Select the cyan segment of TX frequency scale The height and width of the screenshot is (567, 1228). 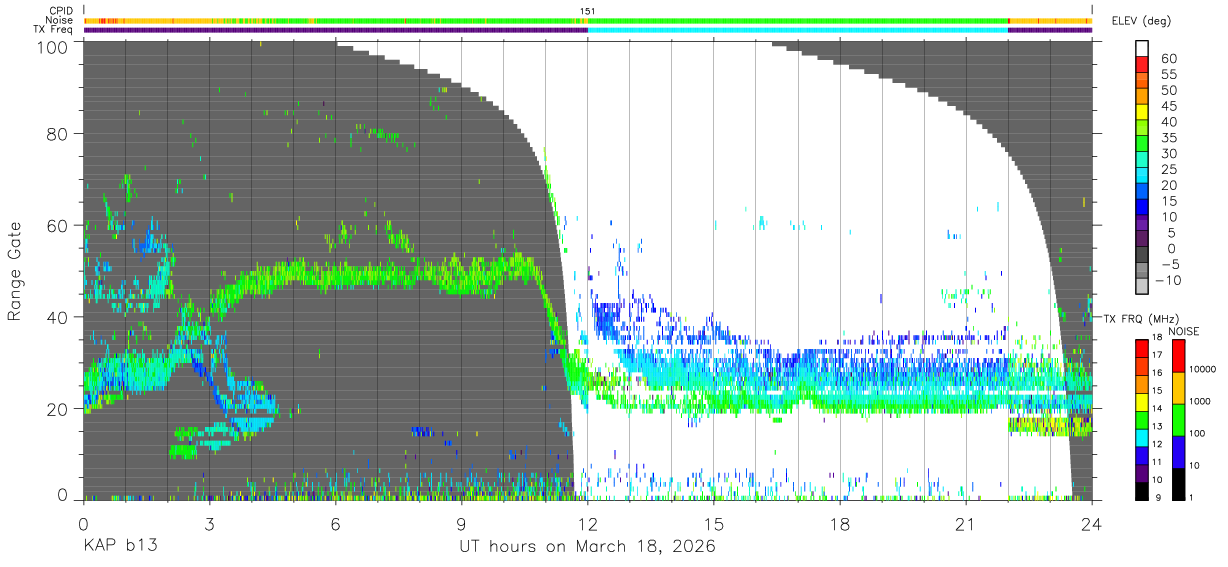[x=1142, y=436]
